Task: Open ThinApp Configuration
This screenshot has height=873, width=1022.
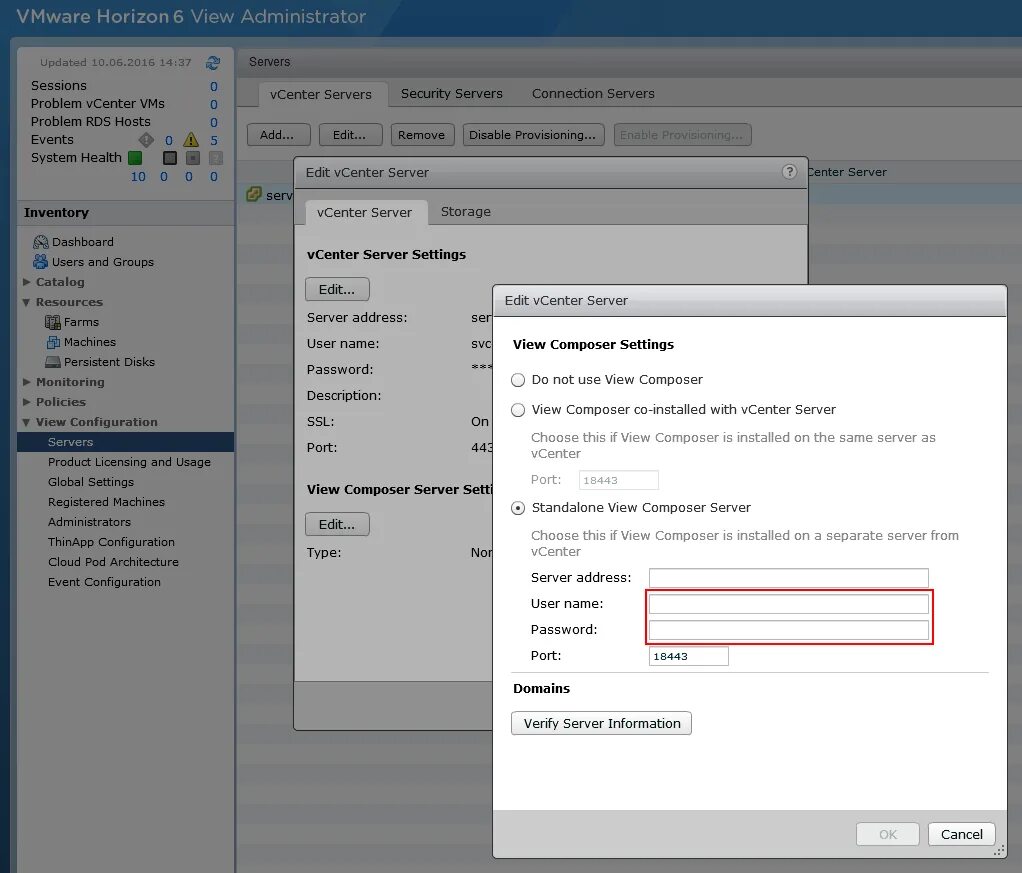Action: point(111,542)
